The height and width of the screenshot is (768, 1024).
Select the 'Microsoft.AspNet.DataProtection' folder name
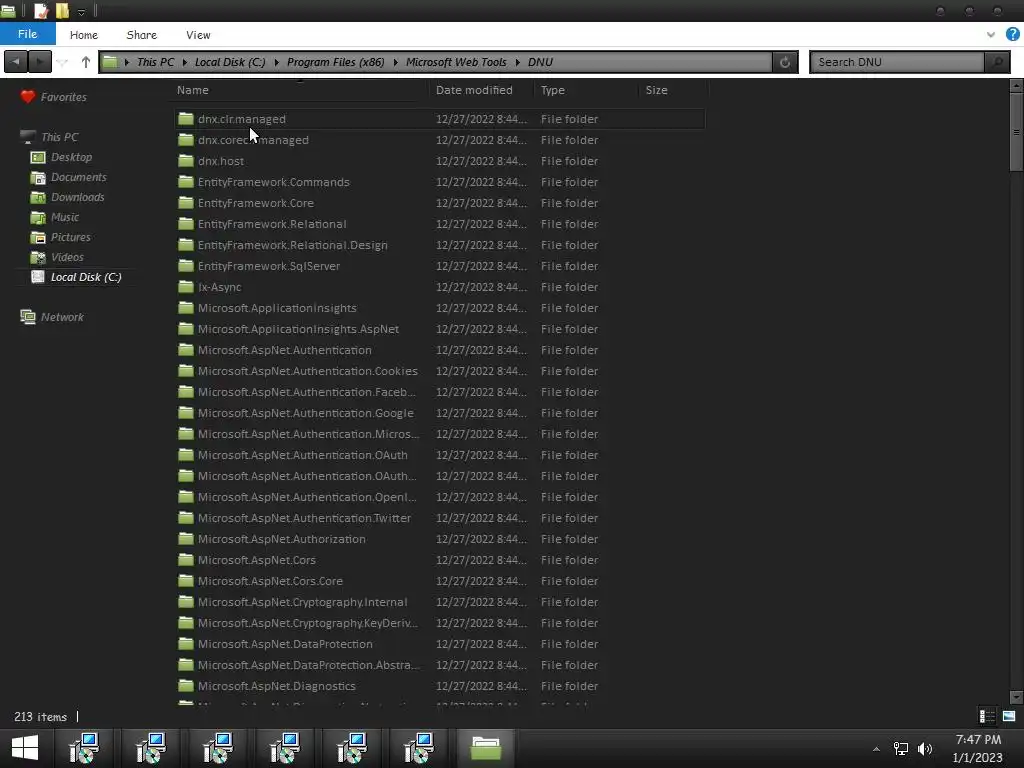point(285,644)
